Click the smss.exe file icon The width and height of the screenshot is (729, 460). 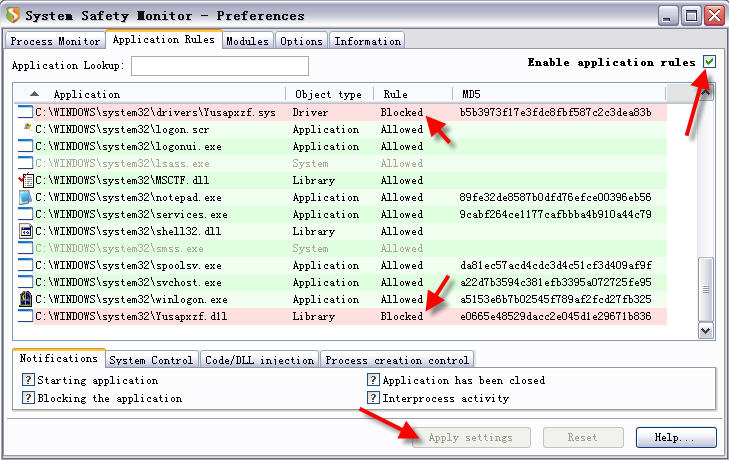tap(25, 248)
